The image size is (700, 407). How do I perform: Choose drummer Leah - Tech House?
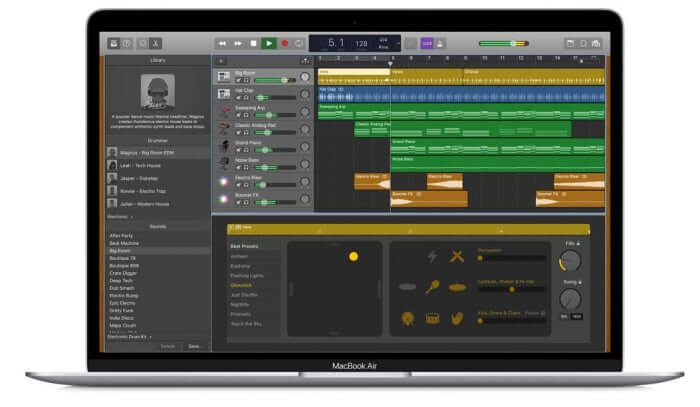pos(158,166)
